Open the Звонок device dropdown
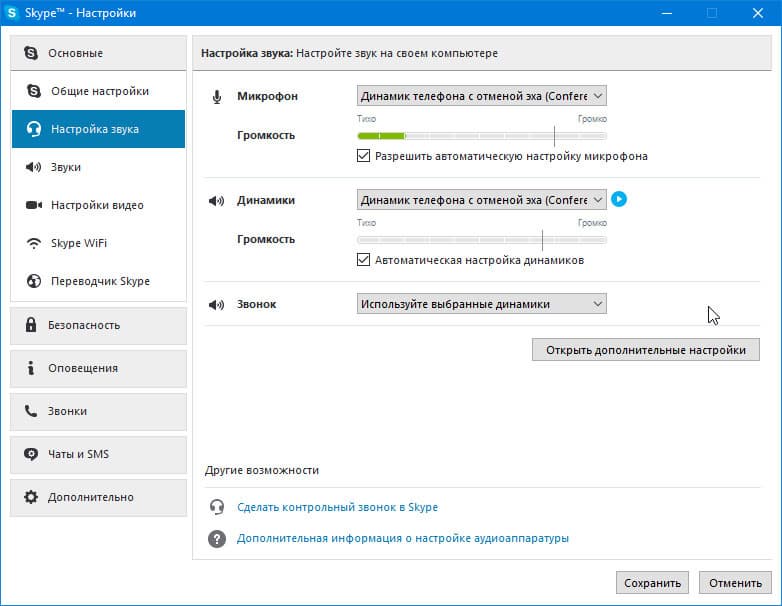782x606 pixels. pos(482,304)
